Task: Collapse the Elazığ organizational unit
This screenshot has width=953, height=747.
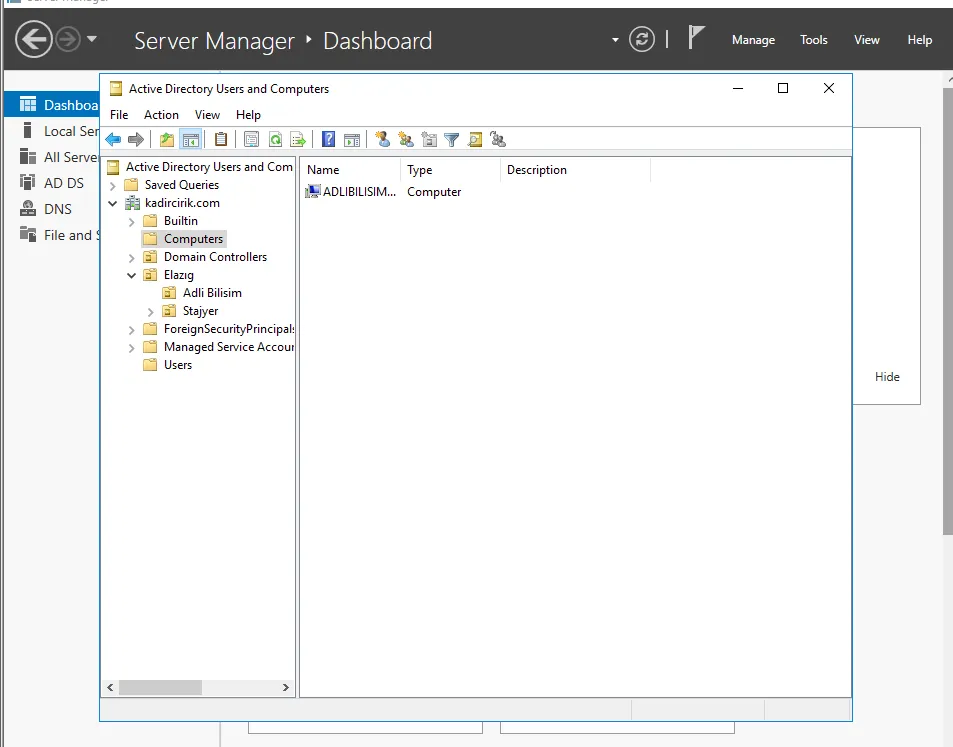Action: click(x=131, y=275)
